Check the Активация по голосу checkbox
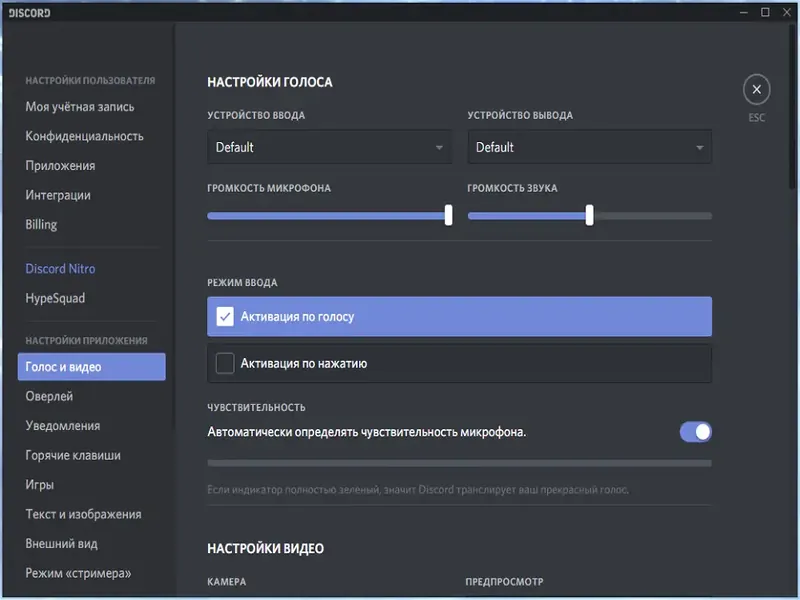Viewport: 800px width, 600px height. click(x=225, y=316)
